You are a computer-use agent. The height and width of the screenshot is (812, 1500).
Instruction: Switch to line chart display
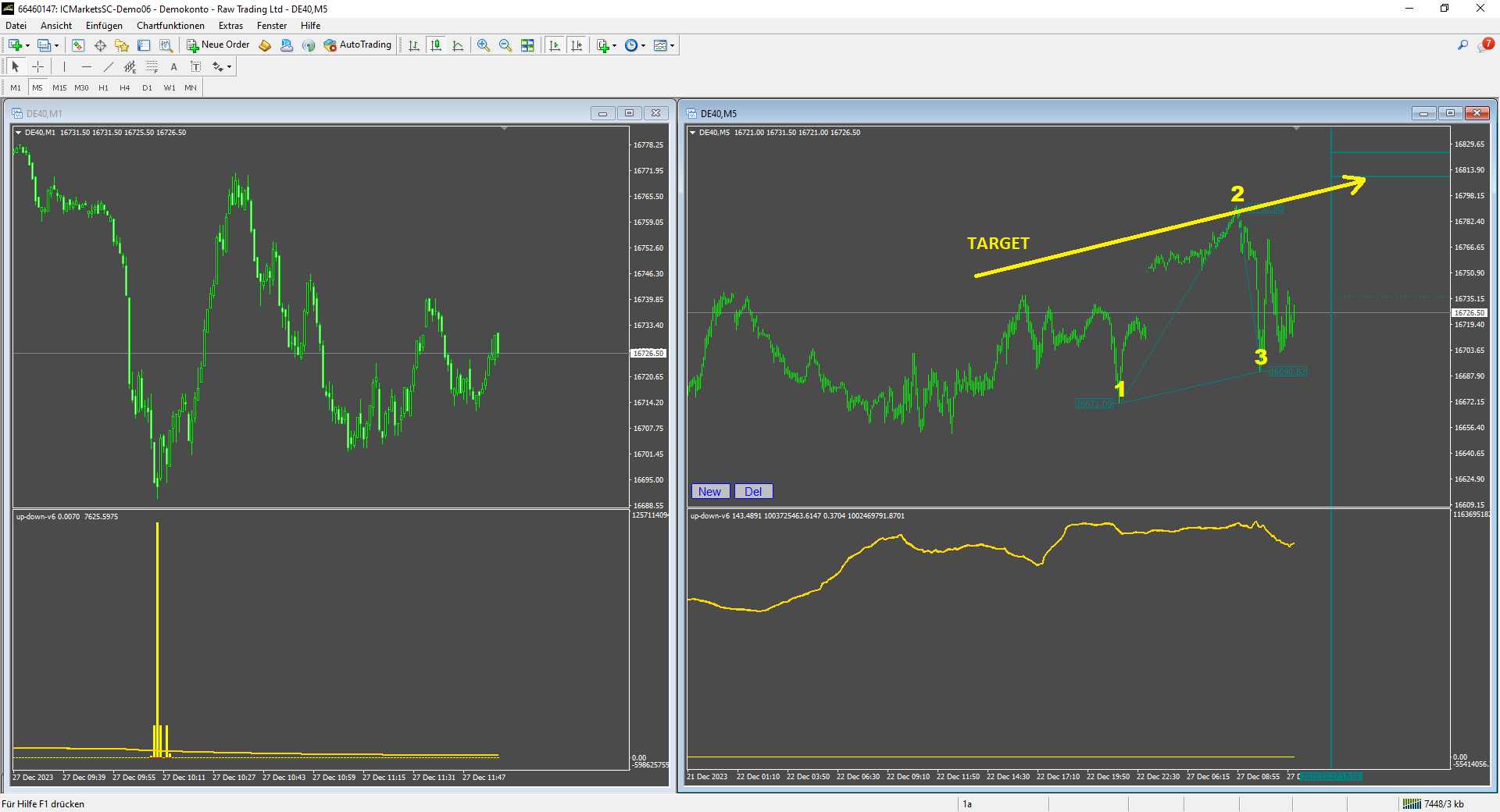point(458,45)
